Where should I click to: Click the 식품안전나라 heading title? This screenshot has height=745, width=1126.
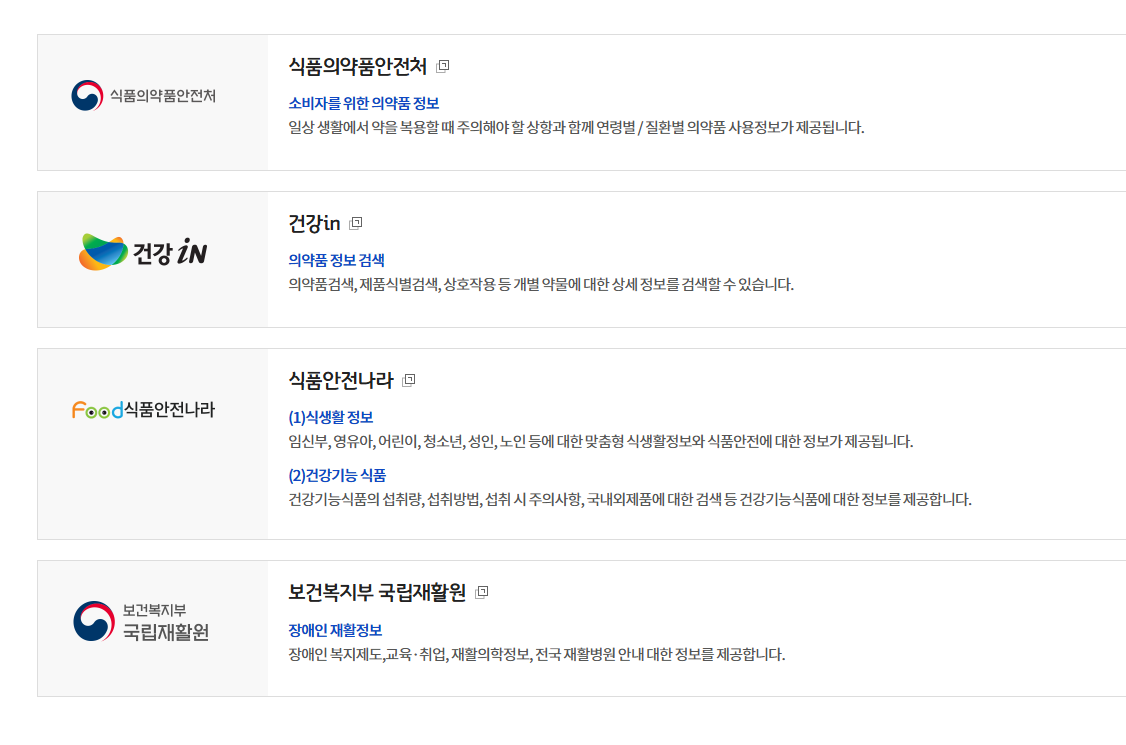coord(341,380)
